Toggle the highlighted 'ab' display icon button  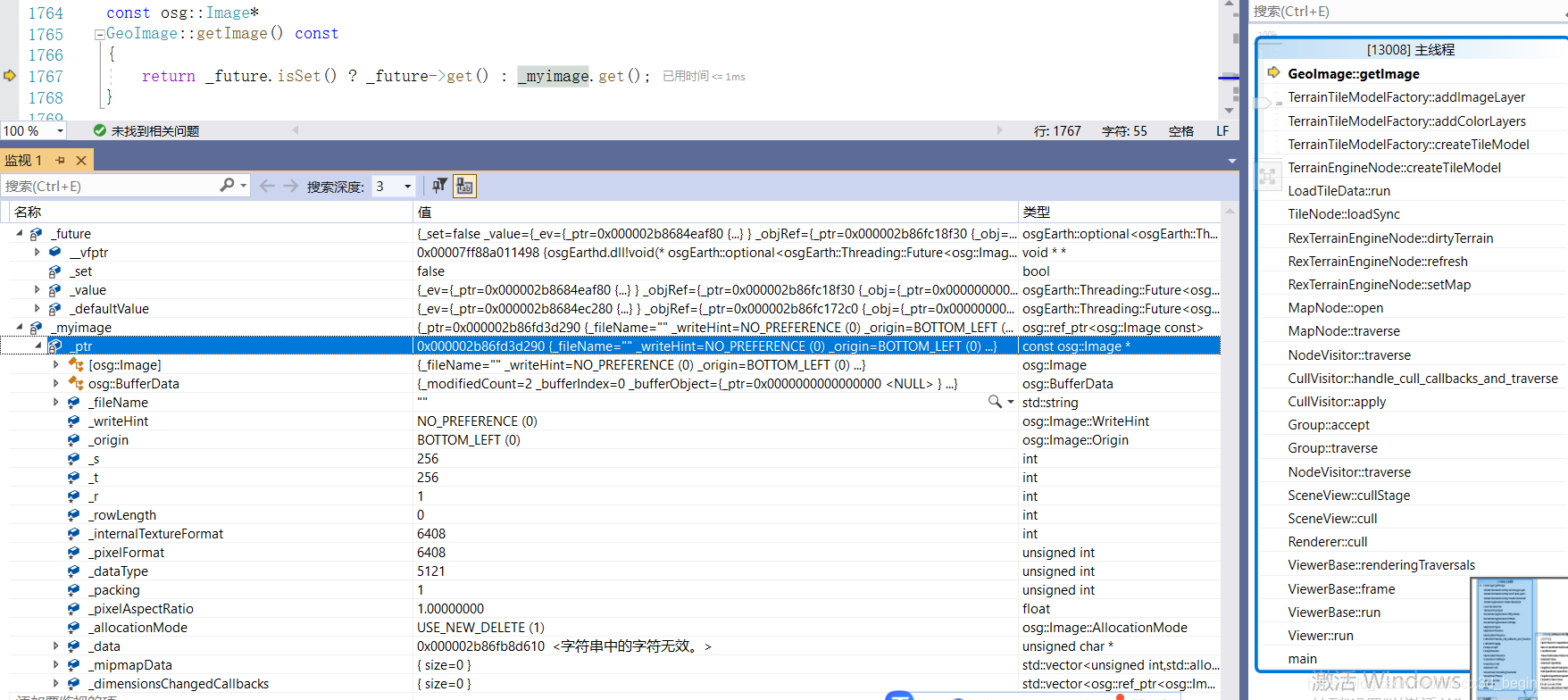tap(464, 186)
